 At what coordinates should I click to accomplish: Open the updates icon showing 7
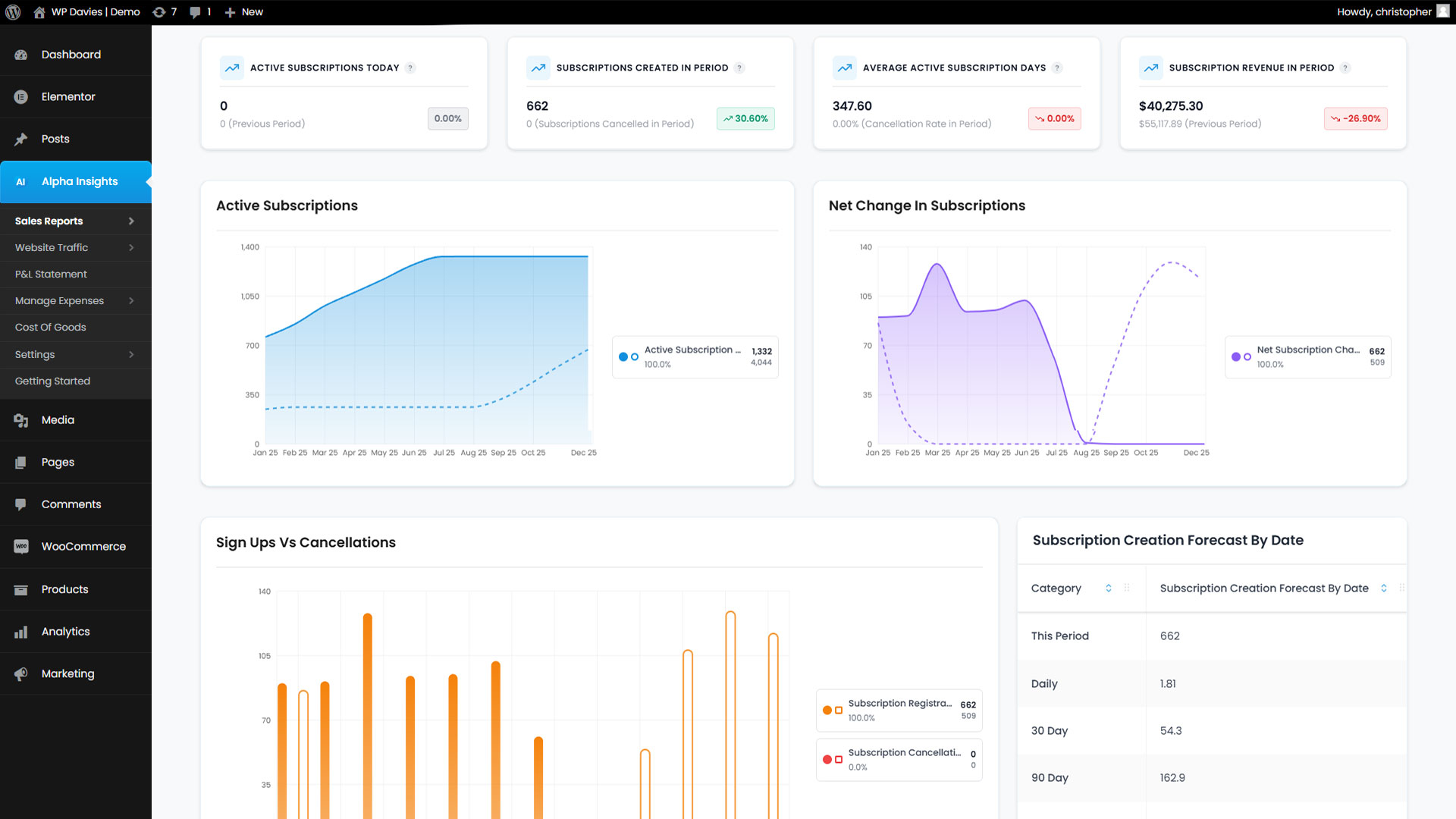[159, 12]
